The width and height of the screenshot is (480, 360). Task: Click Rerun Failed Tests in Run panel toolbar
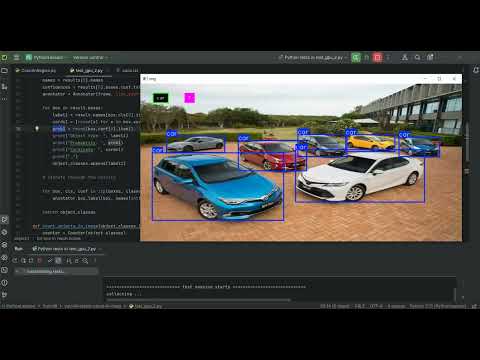click(23, 260)
